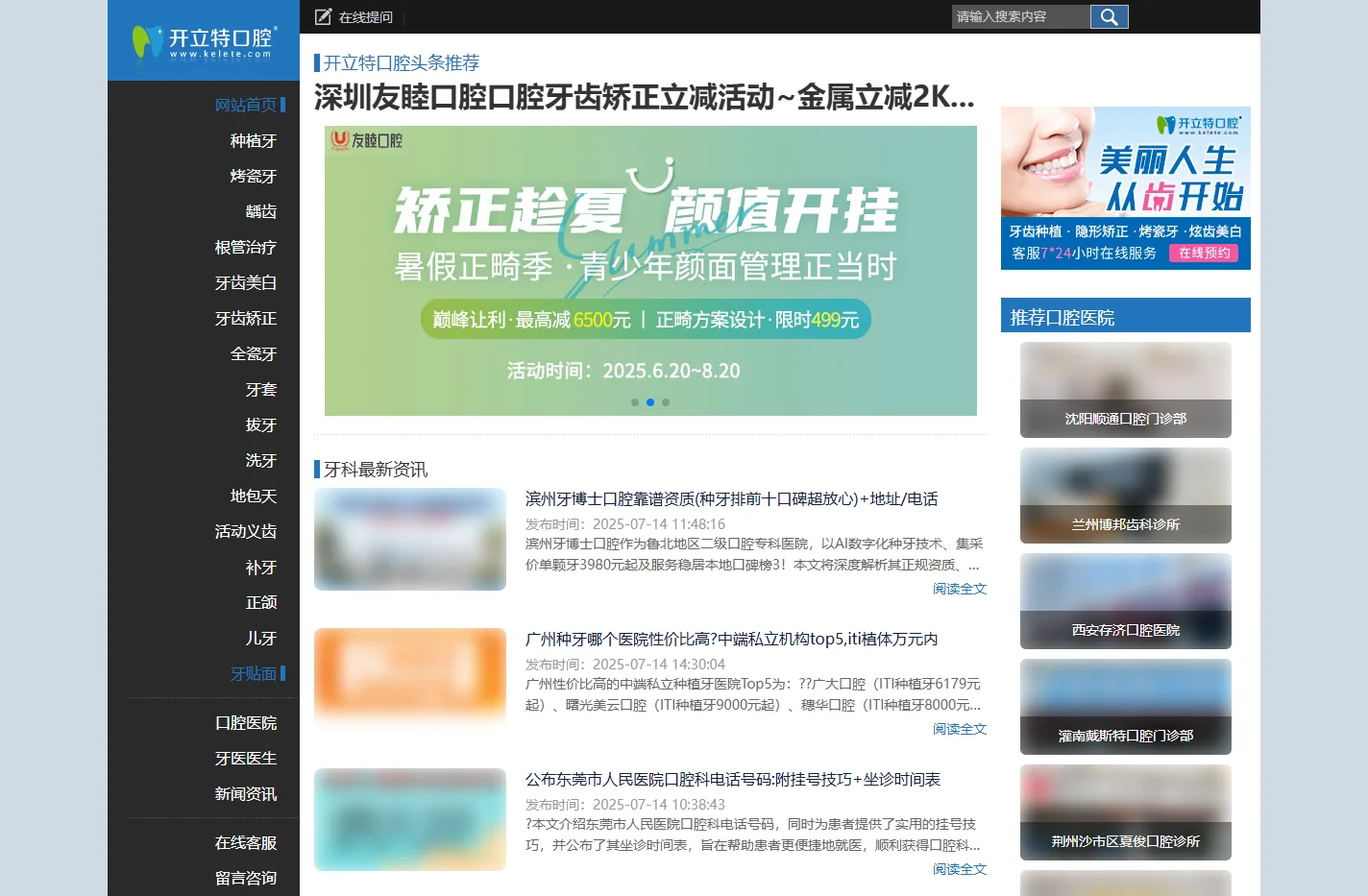
Task: Open 沈阳顺通口腔门诊部 hospital card
Action: 1126,390
